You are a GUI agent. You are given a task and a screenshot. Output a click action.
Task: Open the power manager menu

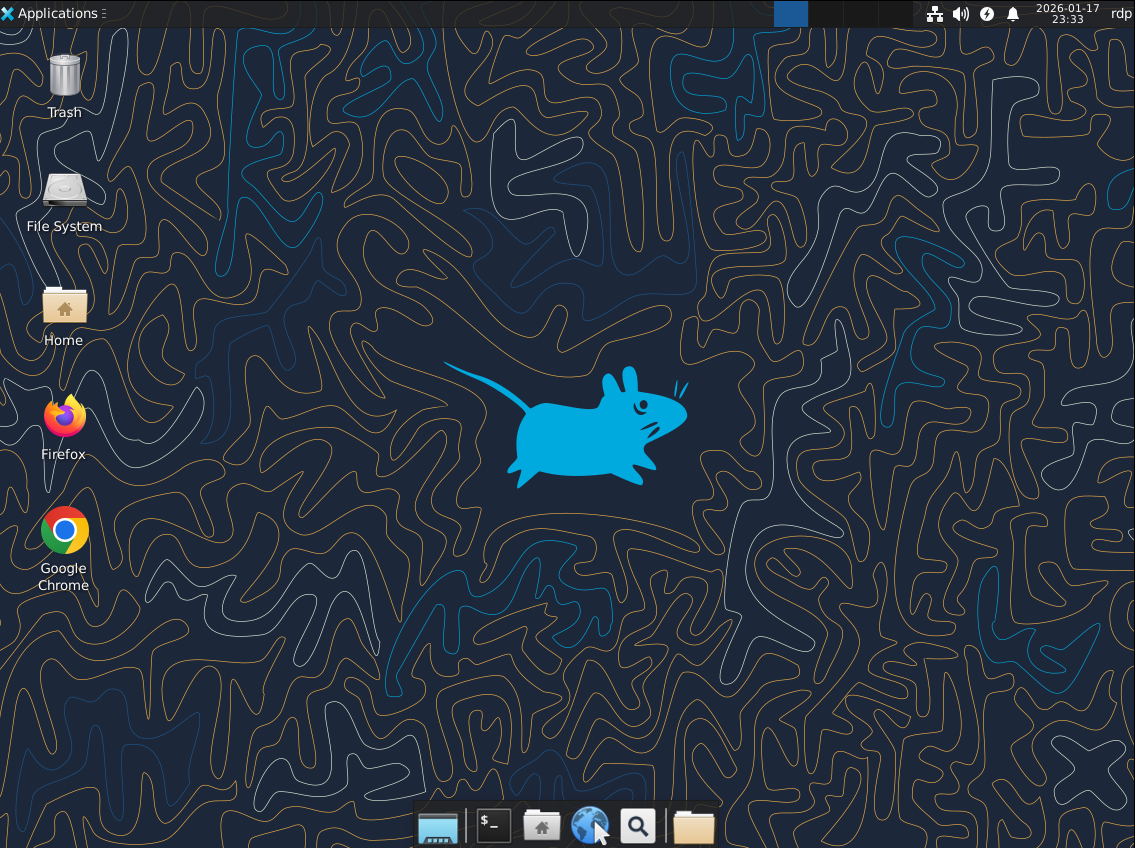pyautogui.click(x=987, y=14)
